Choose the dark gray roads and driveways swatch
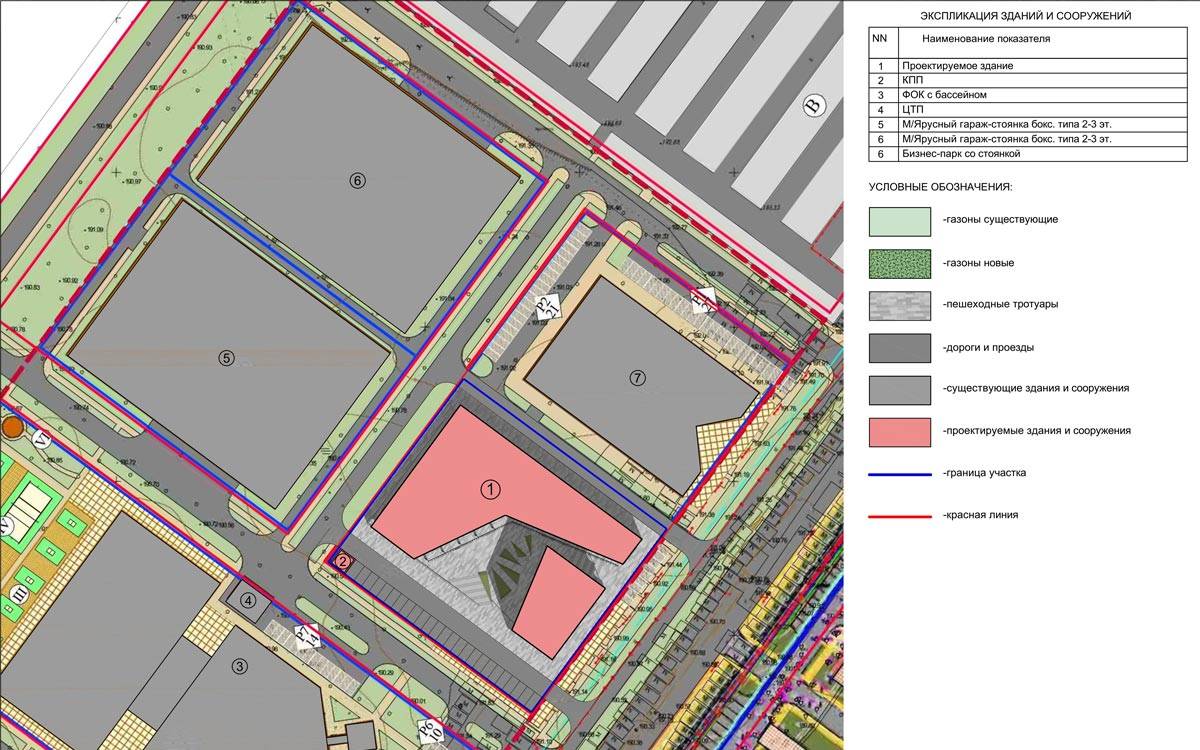The height and width of the screenshot is (750, 1200). (900, 347)
